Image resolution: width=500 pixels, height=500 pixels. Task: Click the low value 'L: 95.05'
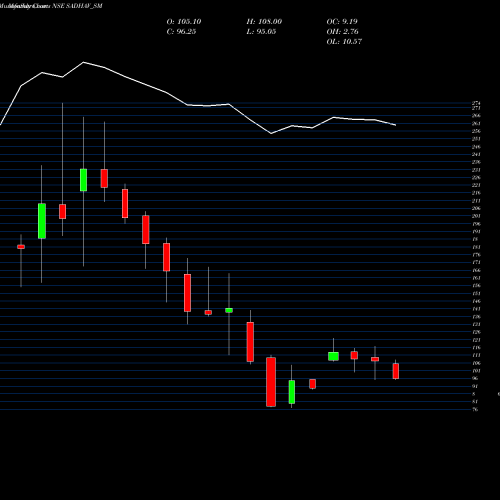[x=261, y=32]
